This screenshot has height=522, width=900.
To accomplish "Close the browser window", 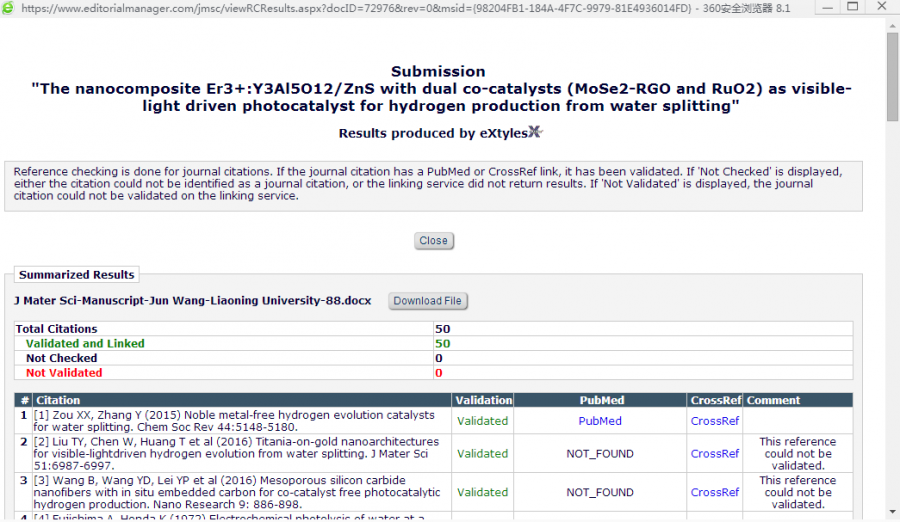I will click(x=882, y=7).
